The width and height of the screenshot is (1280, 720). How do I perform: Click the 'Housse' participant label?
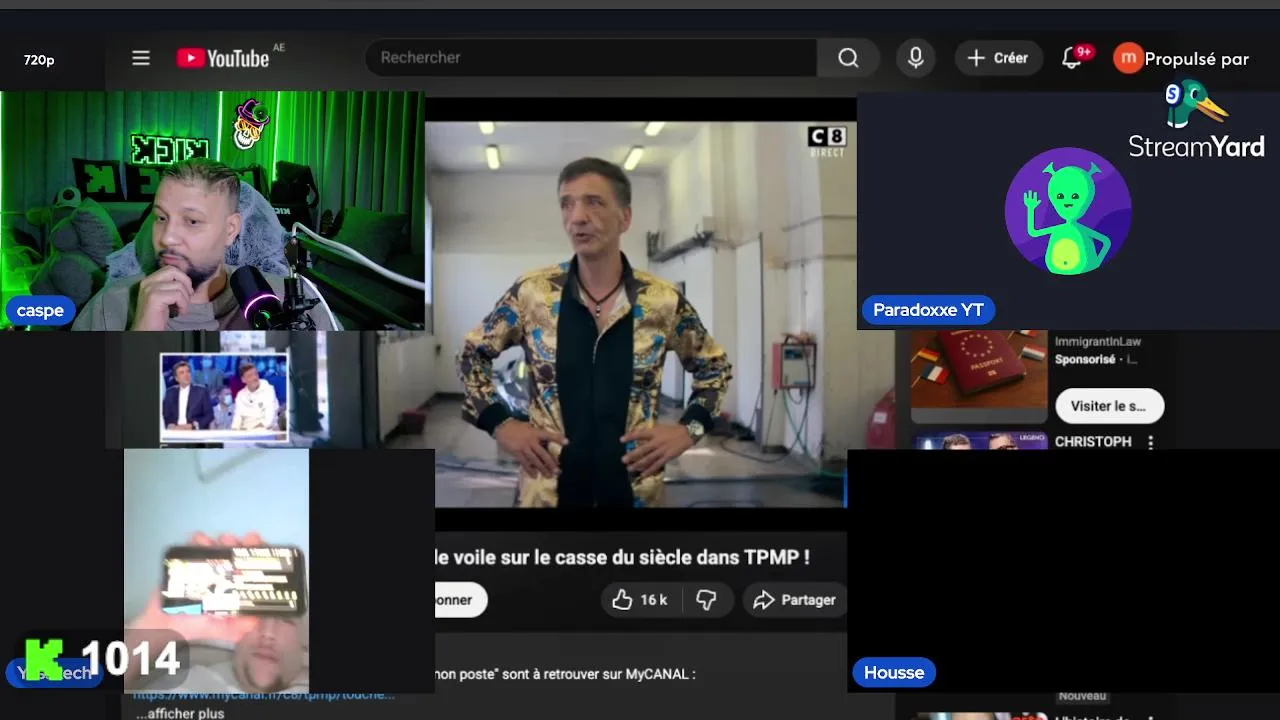tap(893, 673)
